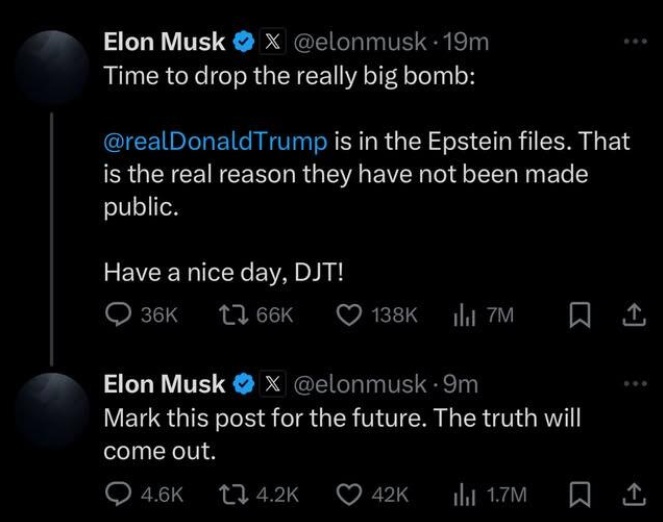The height and width of the screenshot is (522, 663).
Task: Repost the post with 66K reposts
Action: click(256, 315)
